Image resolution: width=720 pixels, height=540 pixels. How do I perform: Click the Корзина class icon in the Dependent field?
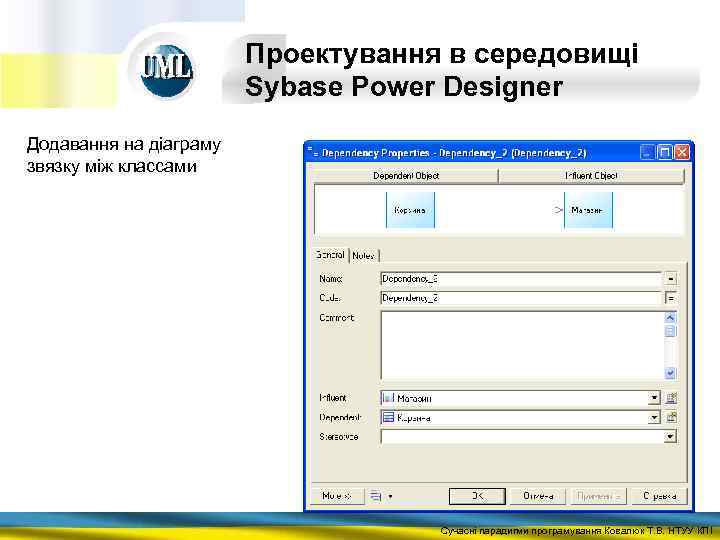pos(388,417)
